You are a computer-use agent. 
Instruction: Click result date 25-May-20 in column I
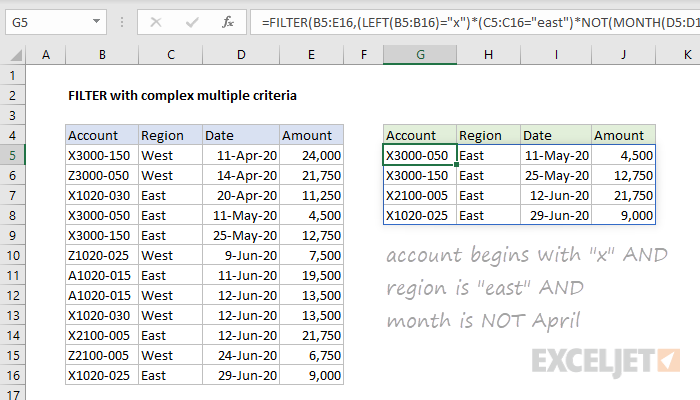click(556, 175)
